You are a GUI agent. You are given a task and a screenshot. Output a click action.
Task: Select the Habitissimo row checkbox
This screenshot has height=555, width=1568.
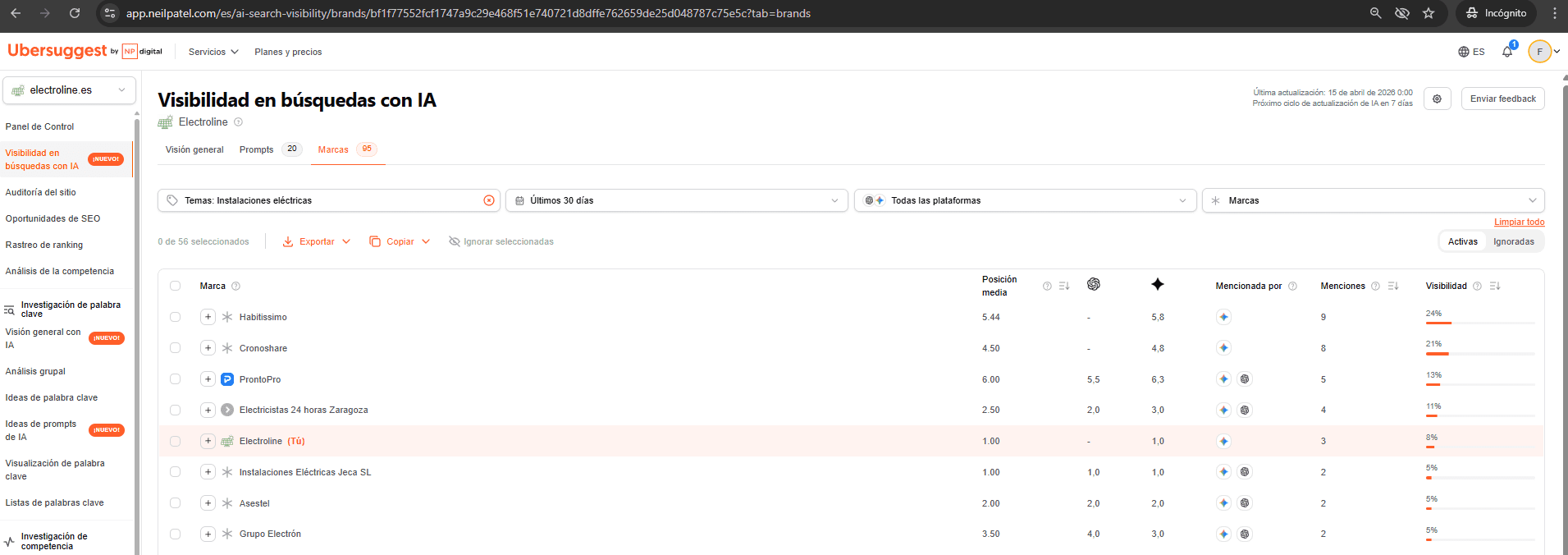point(175,317)
